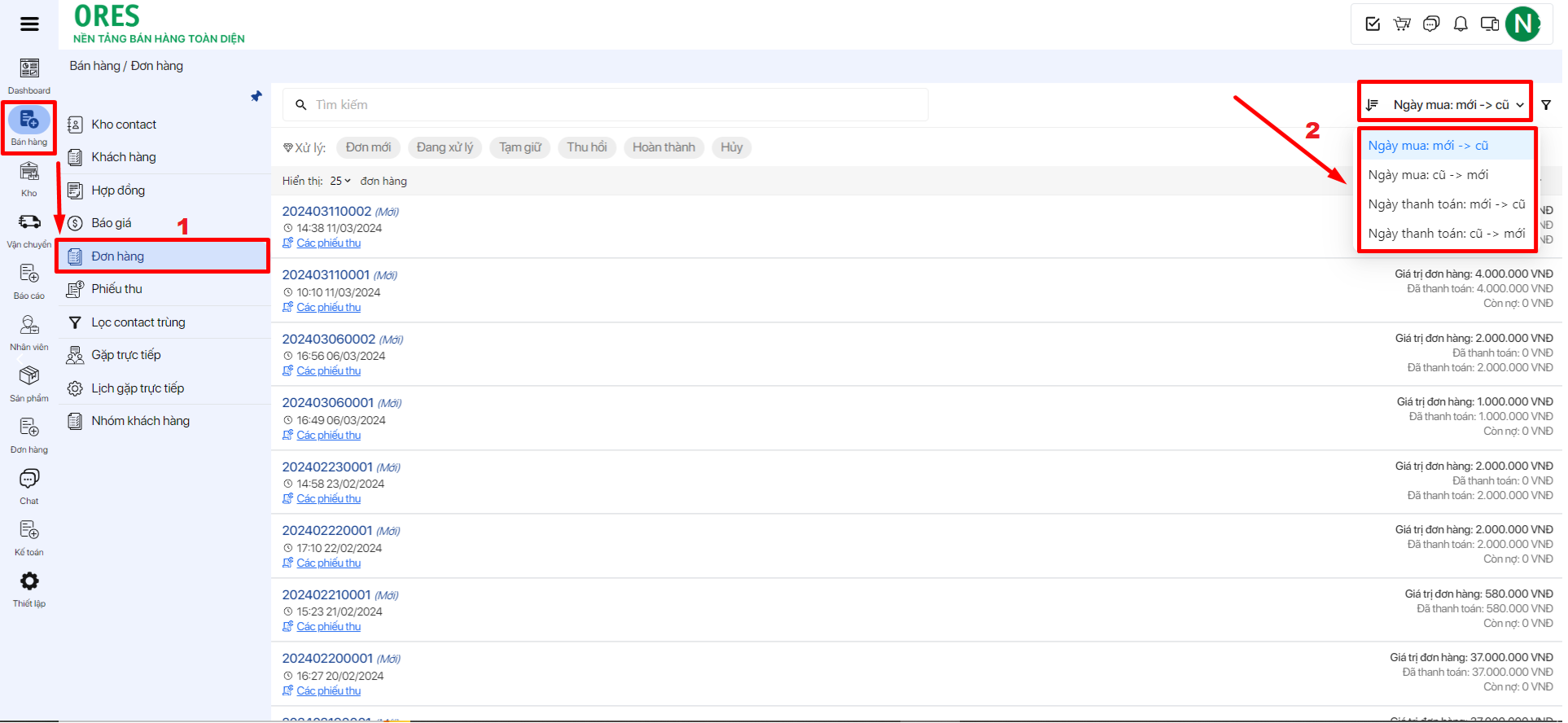
Task: Open the 25 items per page dropdown
Action: [340, 181]
